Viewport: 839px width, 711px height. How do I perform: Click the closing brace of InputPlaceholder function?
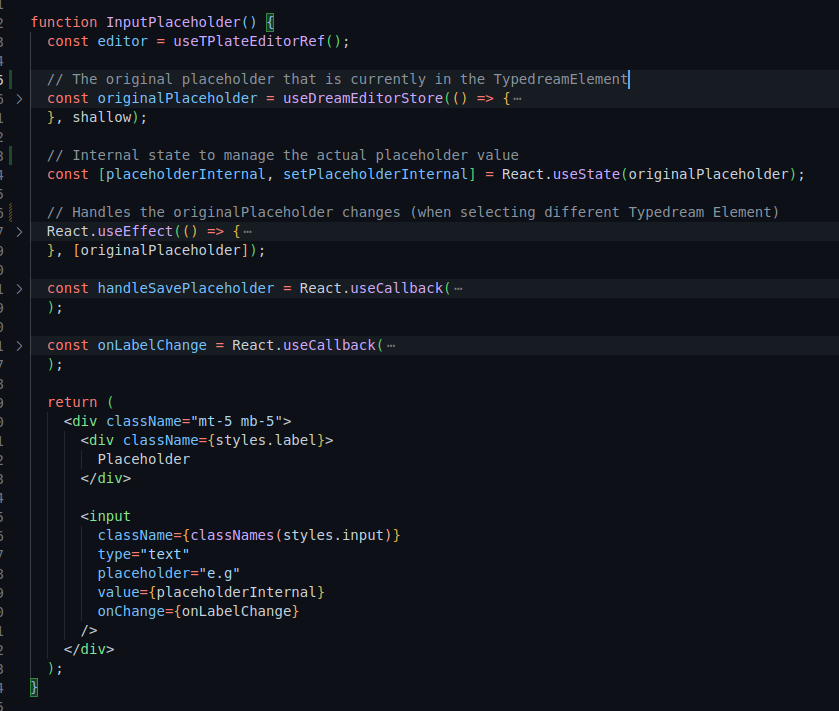click(x=34, y=687)
